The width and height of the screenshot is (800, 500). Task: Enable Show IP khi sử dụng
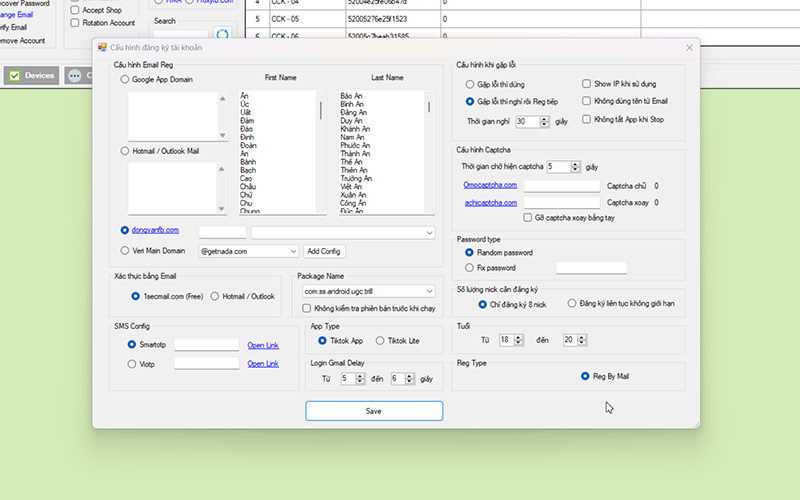586,83
